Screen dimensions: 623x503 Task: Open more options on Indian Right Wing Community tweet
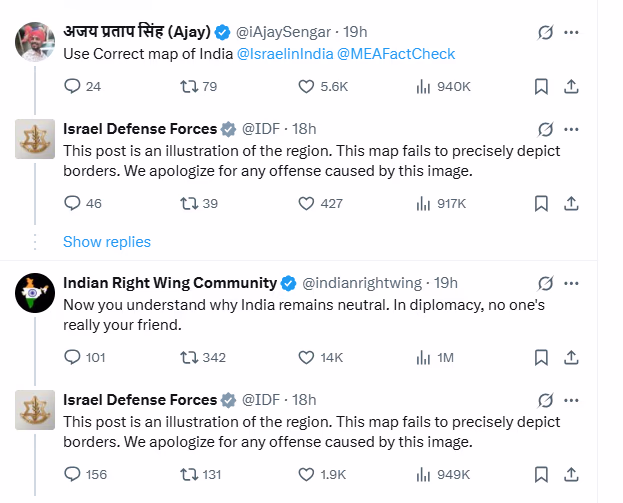click(572, 283)
